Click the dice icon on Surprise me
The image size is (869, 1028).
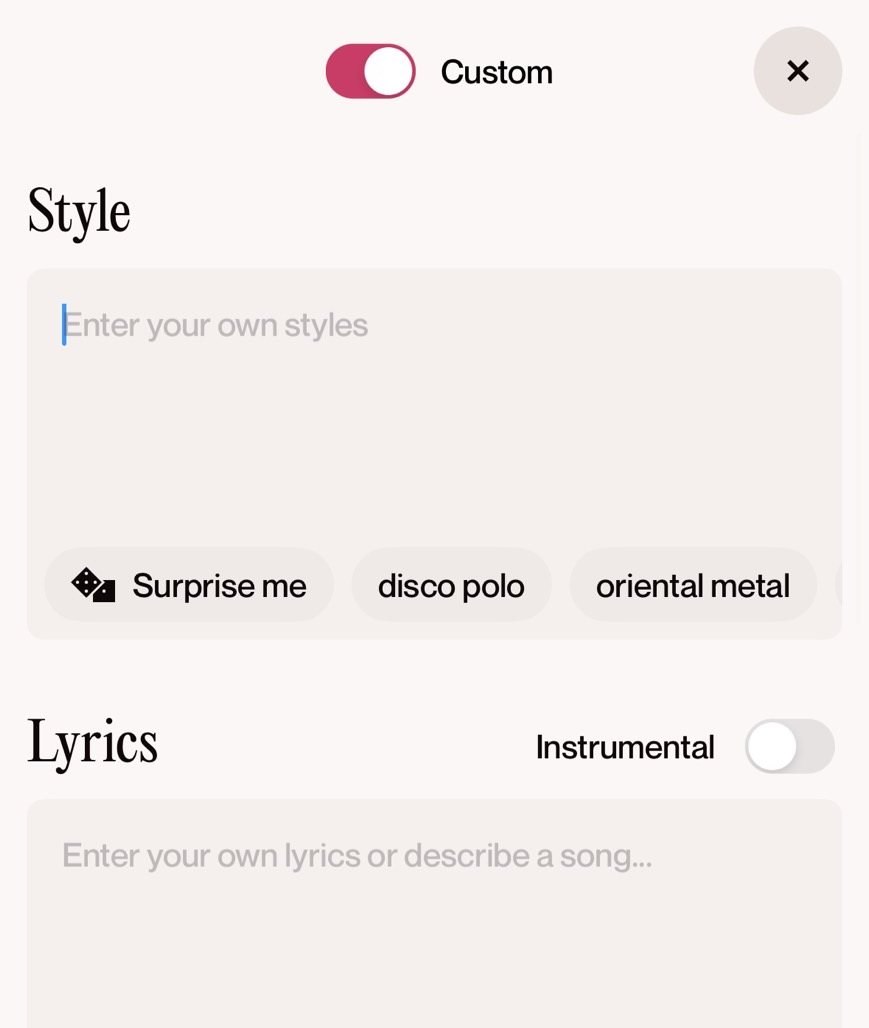93,585
